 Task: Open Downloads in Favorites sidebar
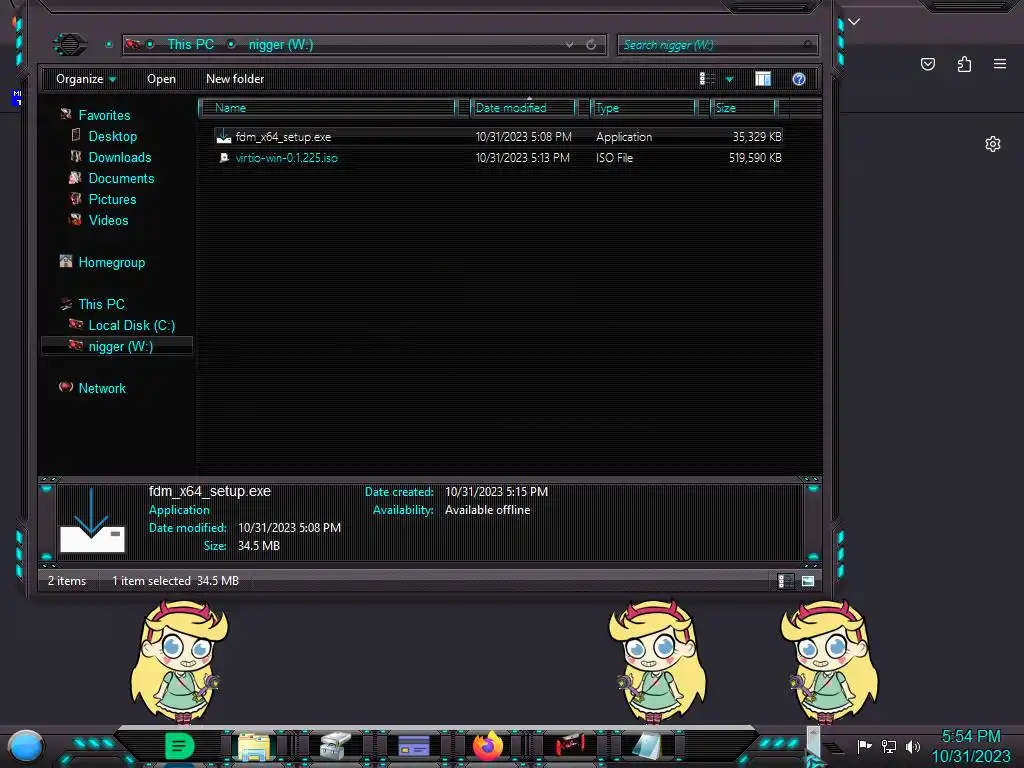pos(120,157)
